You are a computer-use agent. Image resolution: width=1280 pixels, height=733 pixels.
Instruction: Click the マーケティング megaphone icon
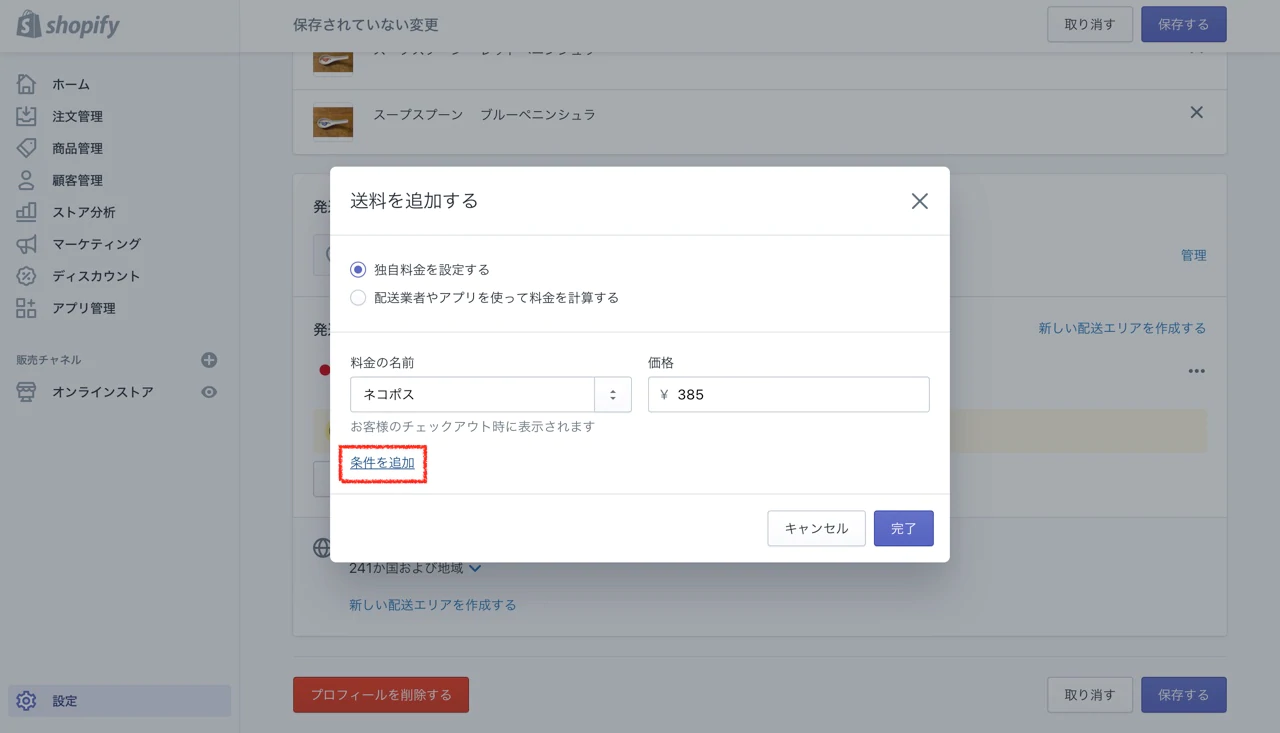click(27, 244)
